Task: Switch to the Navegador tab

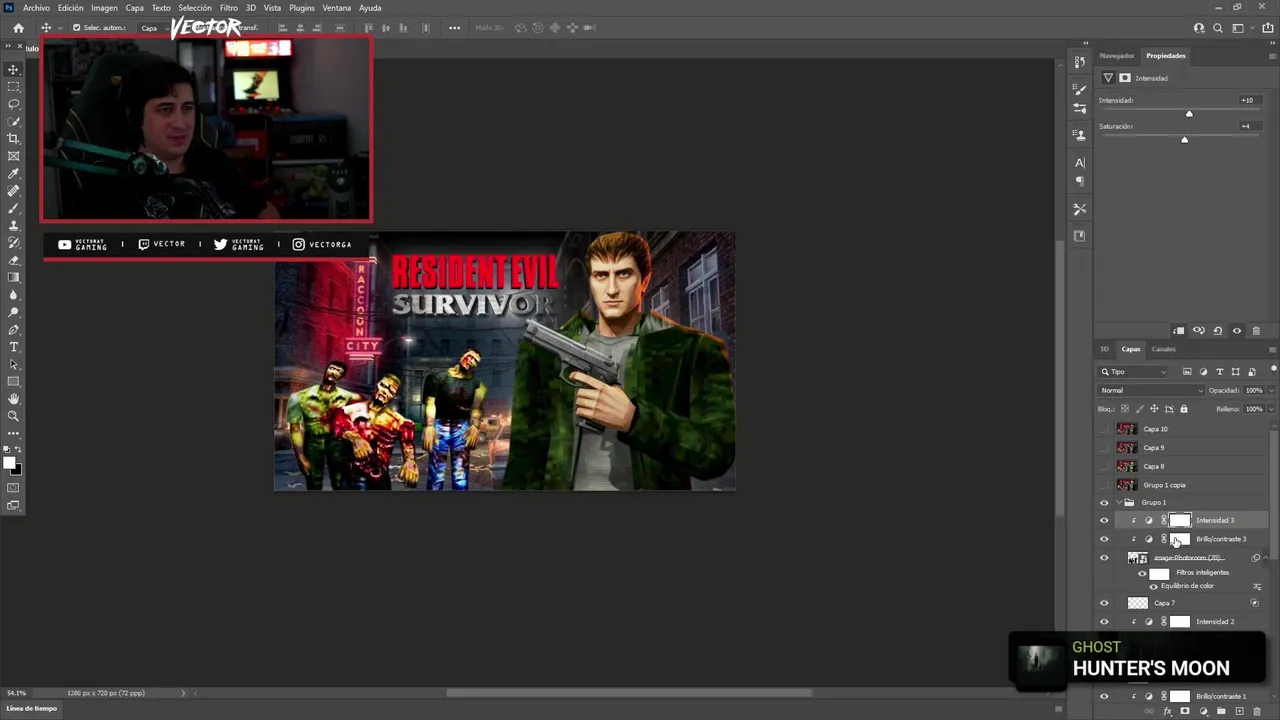Action: 1117,56
